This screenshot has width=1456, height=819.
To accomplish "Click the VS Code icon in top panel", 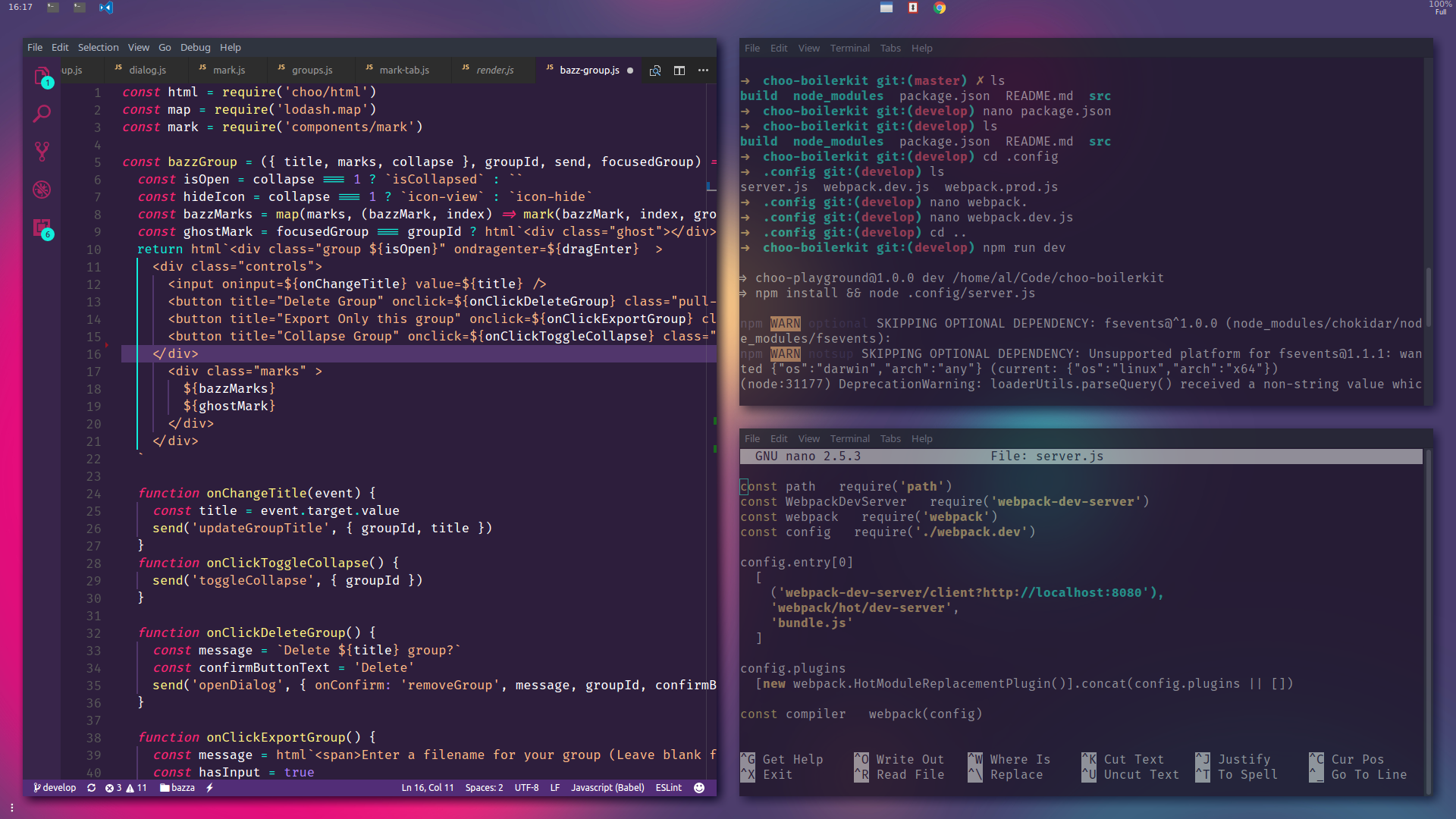I will point(106,8).
